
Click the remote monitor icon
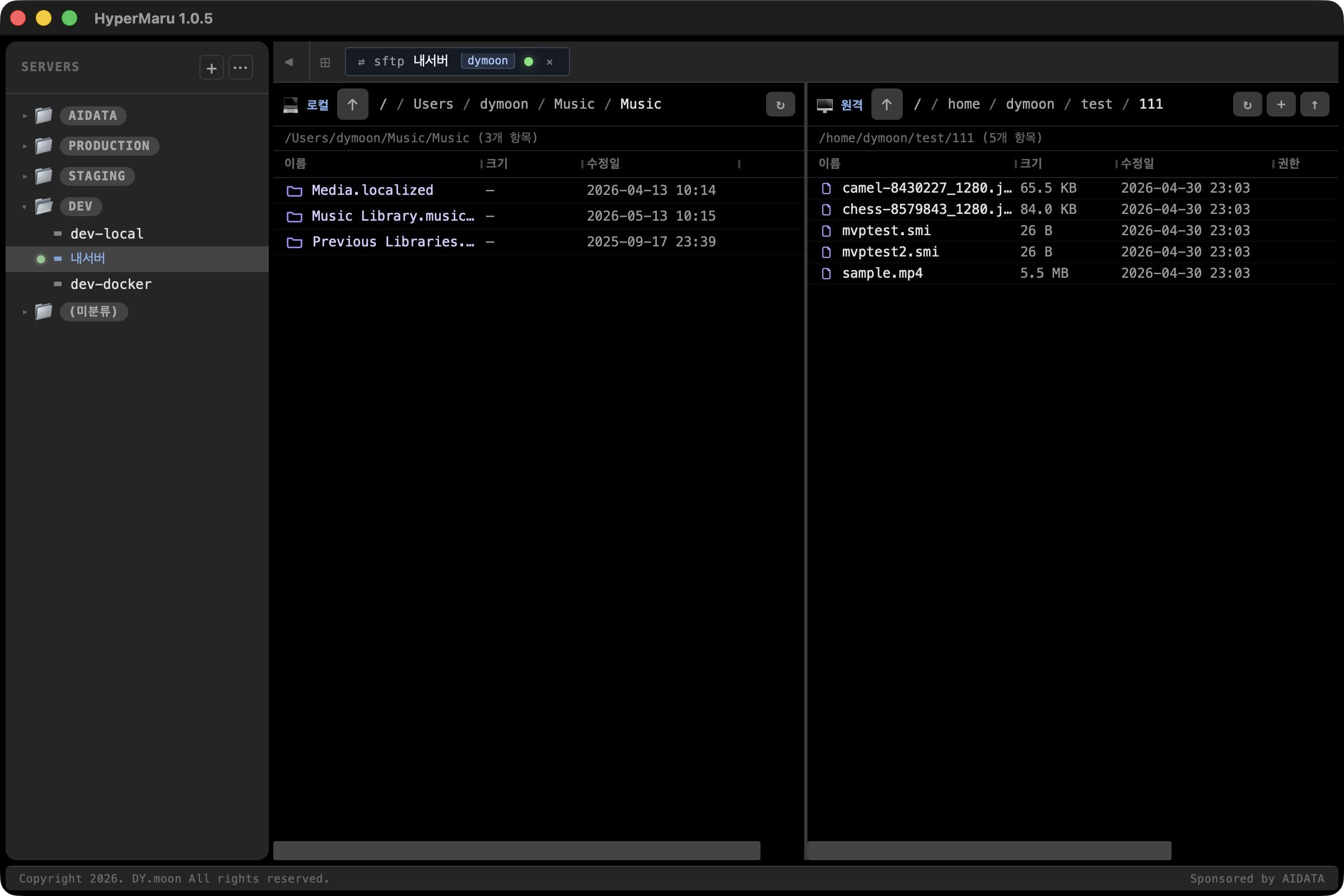pyautogui.click(x=825, y=105)
